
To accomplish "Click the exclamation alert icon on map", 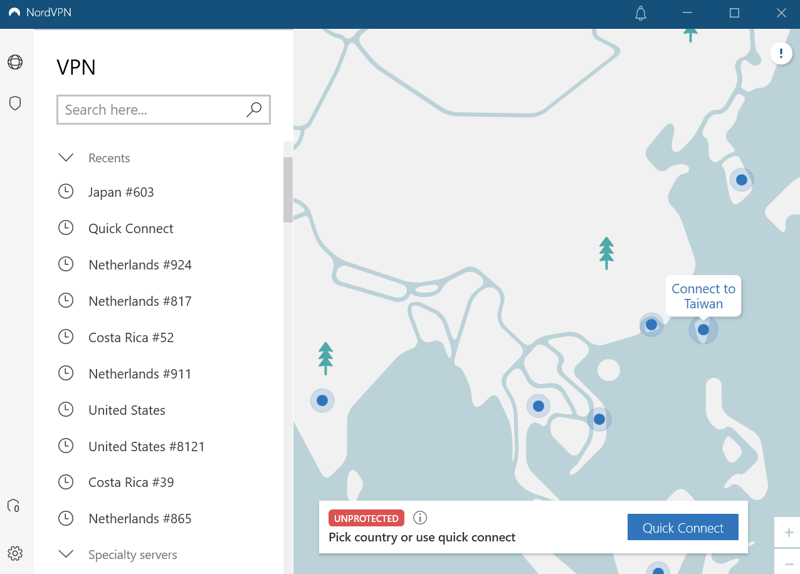I will tap(781, 53).
